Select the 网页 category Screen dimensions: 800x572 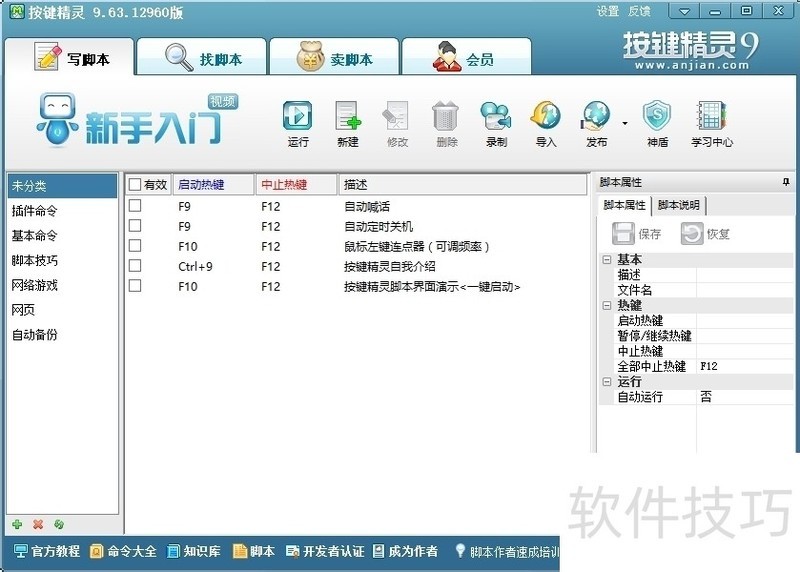(62, 310)
